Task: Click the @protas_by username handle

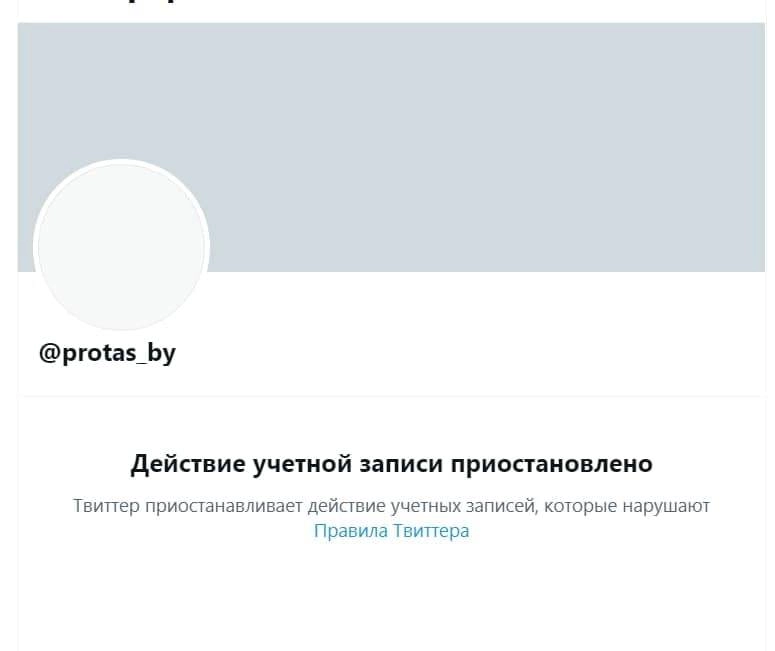Action: (x=107, y=353)
